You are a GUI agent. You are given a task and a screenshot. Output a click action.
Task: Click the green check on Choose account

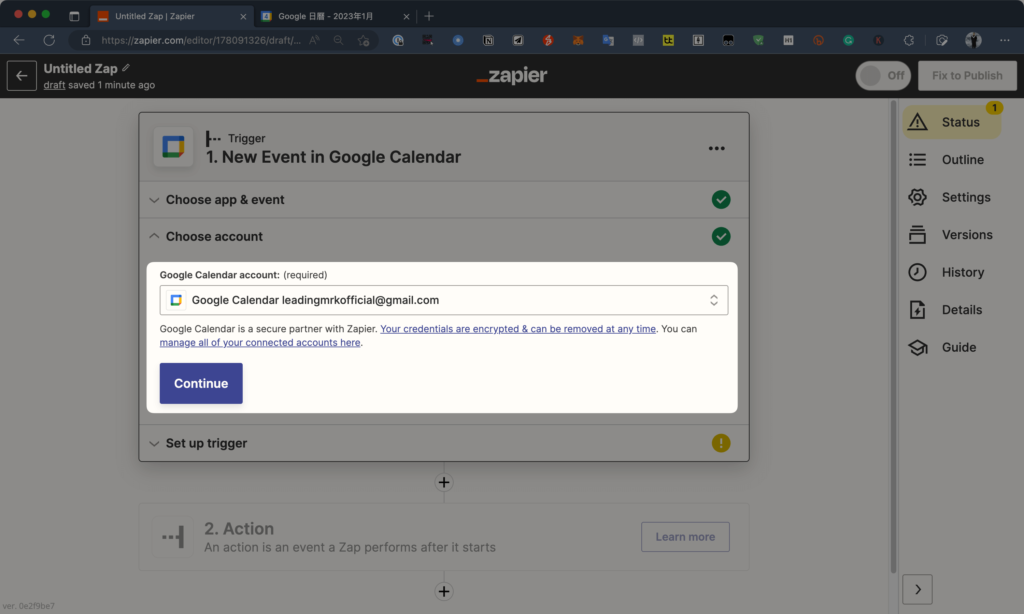[721, 236]
